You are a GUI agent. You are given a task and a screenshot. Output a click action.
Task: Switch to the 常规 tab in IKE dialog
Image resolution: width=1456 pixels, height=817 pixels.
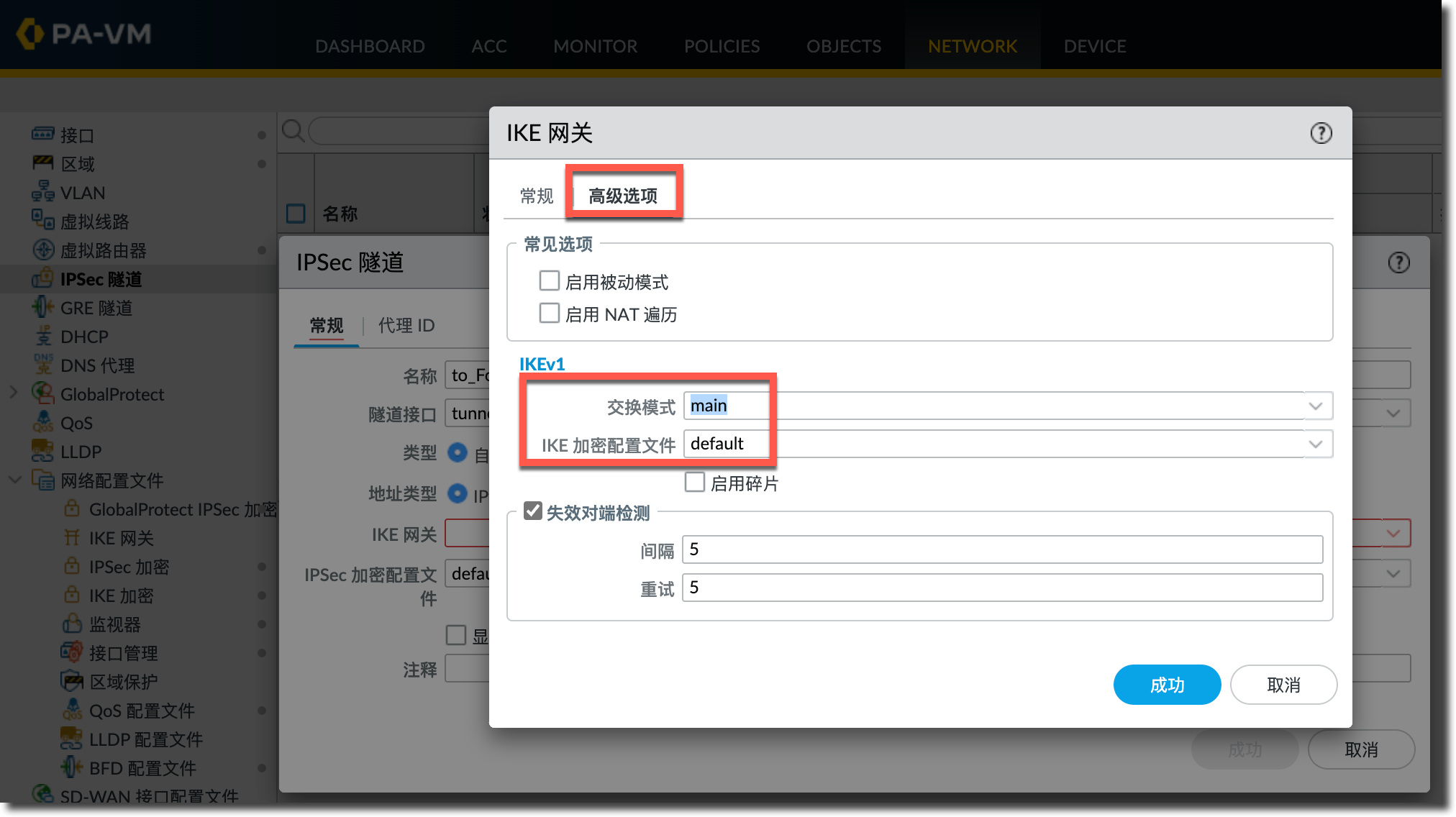537,196
